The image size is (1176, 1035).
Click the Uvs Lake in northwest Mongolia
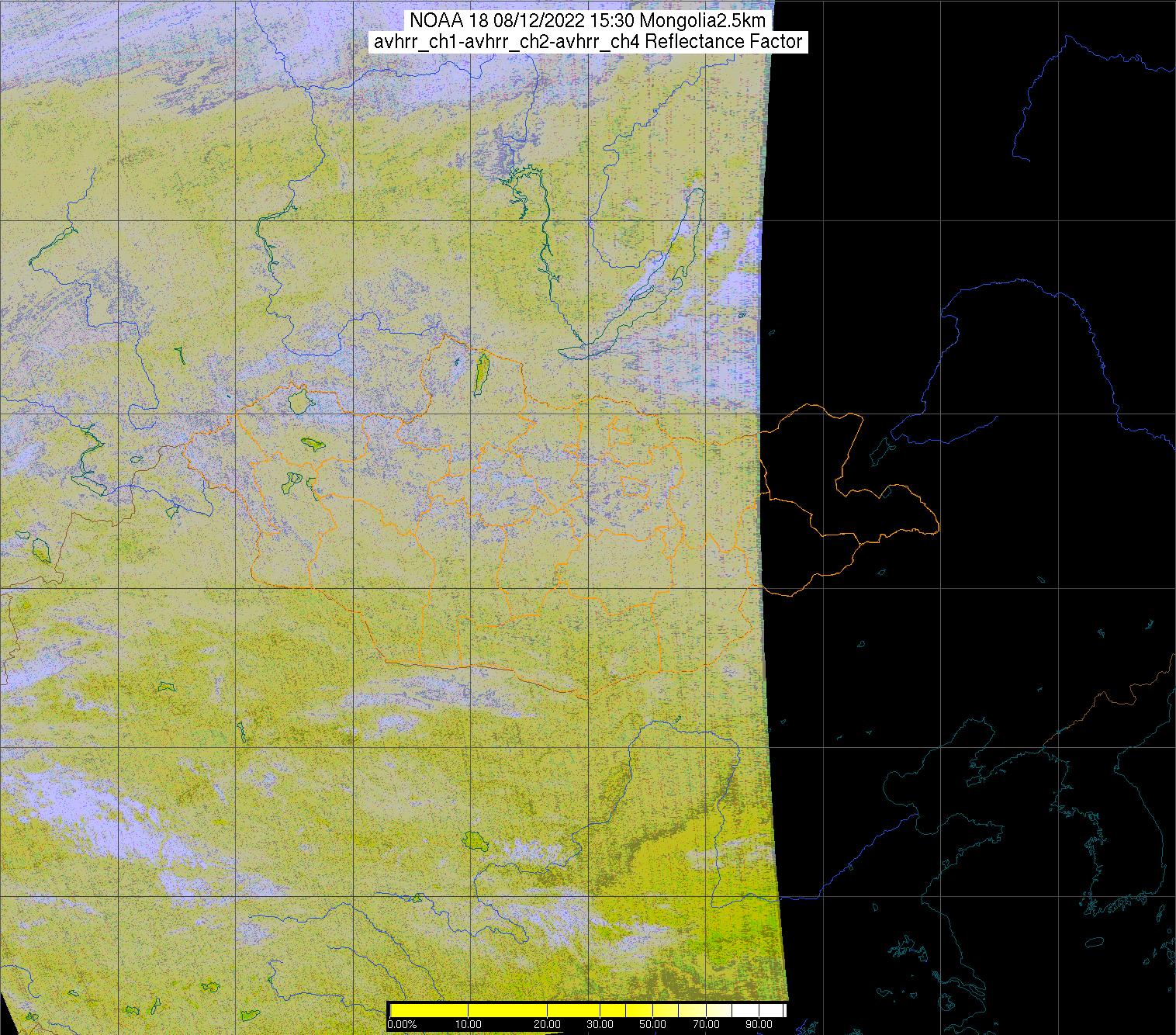tap(299, 402)
